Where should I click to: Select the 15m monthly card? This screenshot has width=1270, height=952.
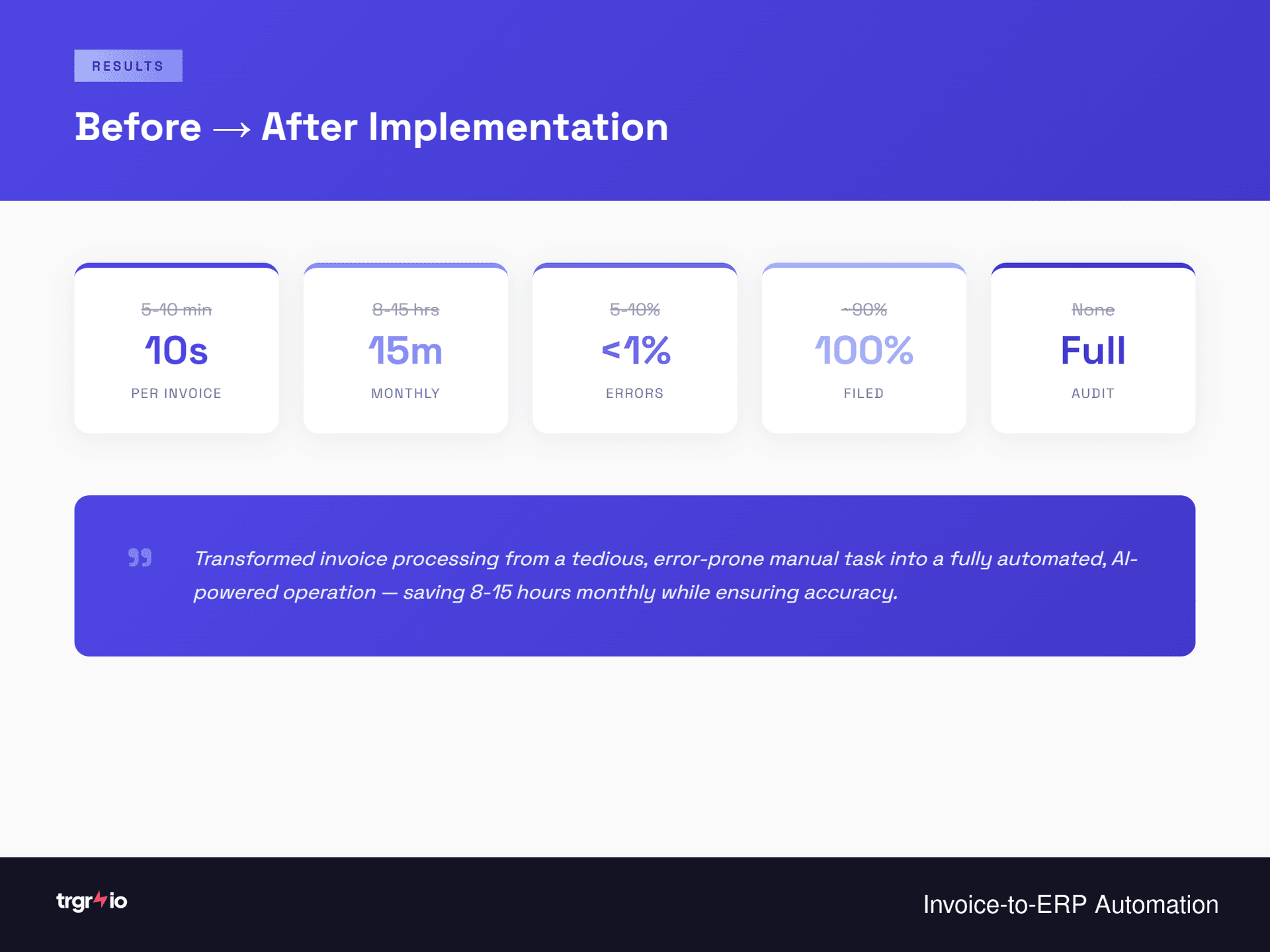[405, 350]
